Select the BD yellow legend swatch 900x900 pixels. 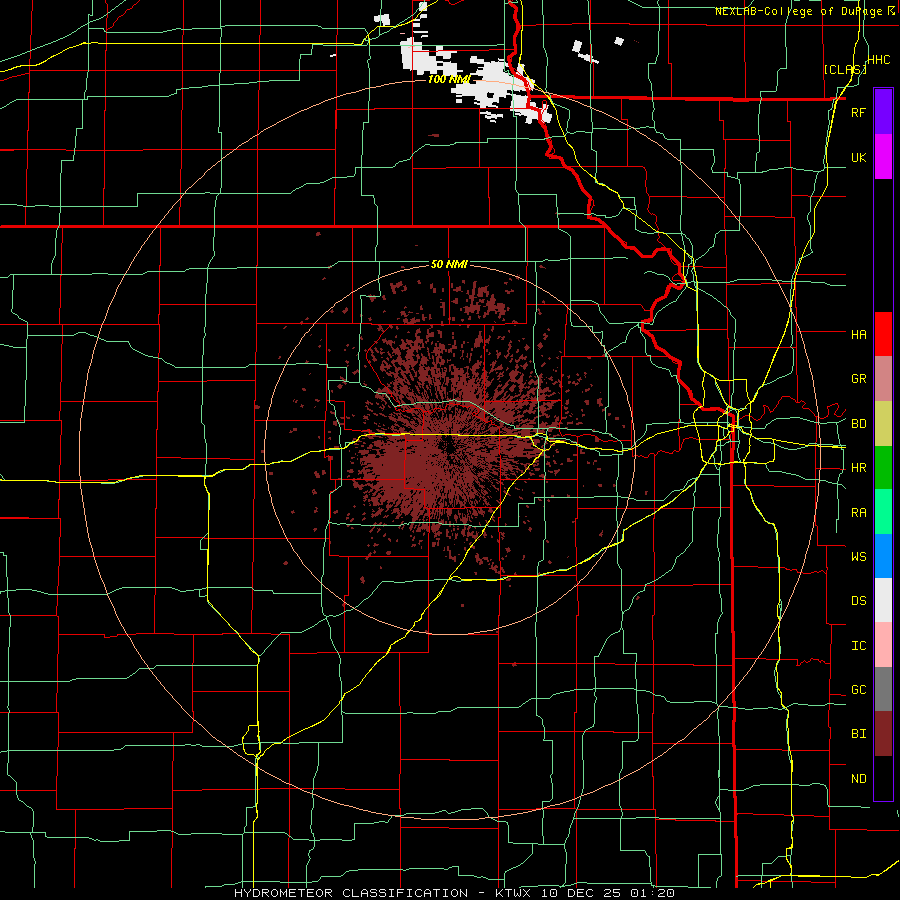click(883, 424)
